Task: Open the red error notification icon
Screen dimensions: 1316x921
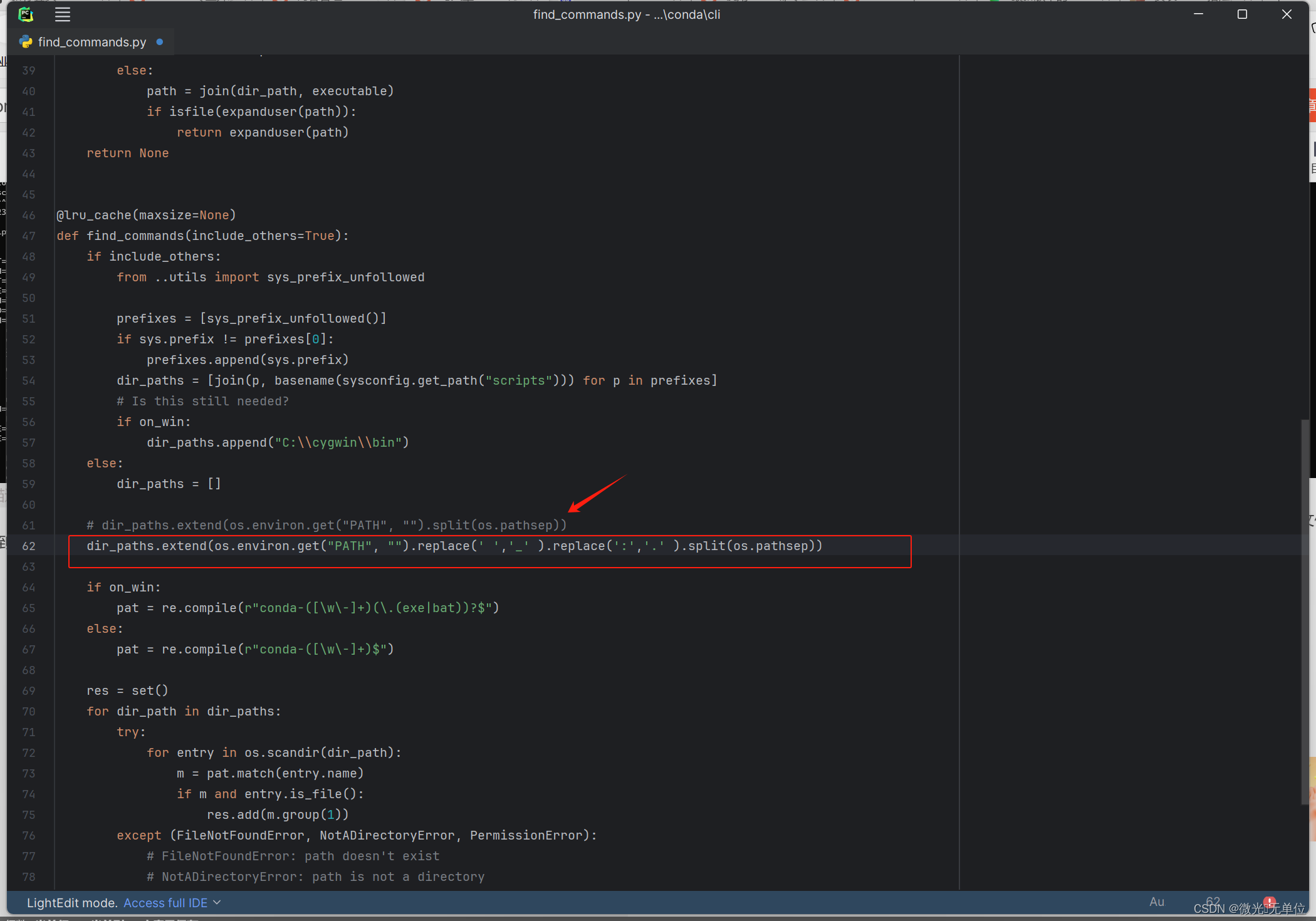Action: (1270, 902)
